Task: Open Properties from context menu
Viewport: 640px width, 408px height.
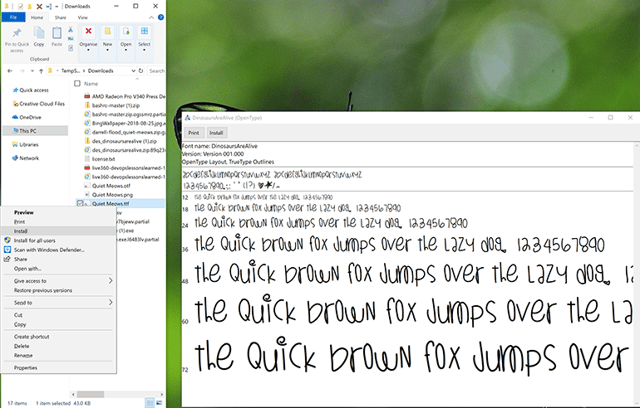Action: pos(58,368)
